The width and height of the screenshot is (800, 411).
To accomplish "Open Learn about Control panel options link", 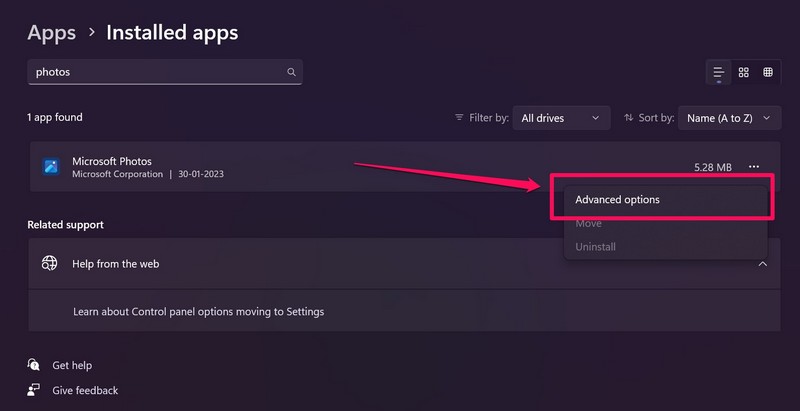I will click(x=198, y=311).
